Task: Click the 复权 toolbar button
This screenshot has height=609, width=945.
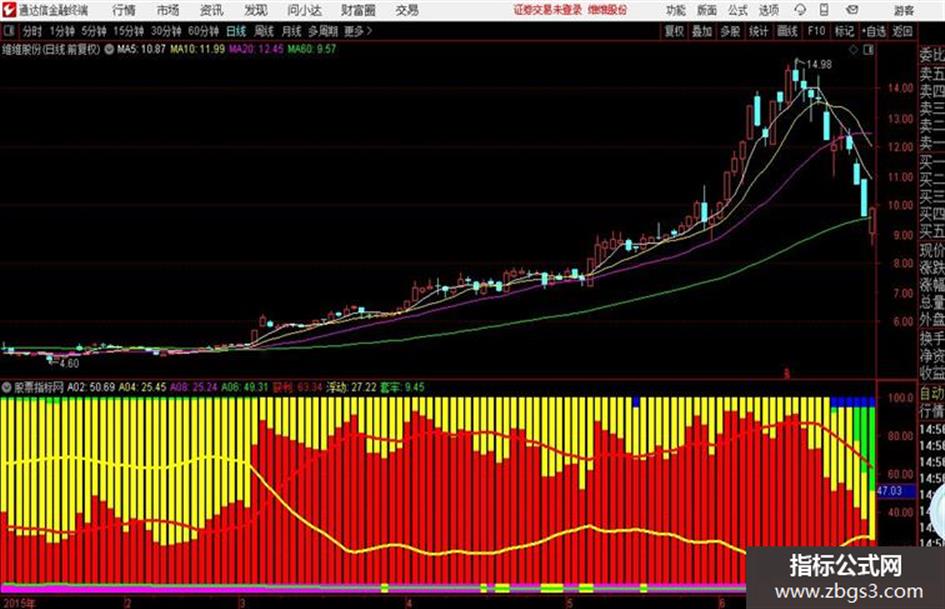Action: point(674,31)
